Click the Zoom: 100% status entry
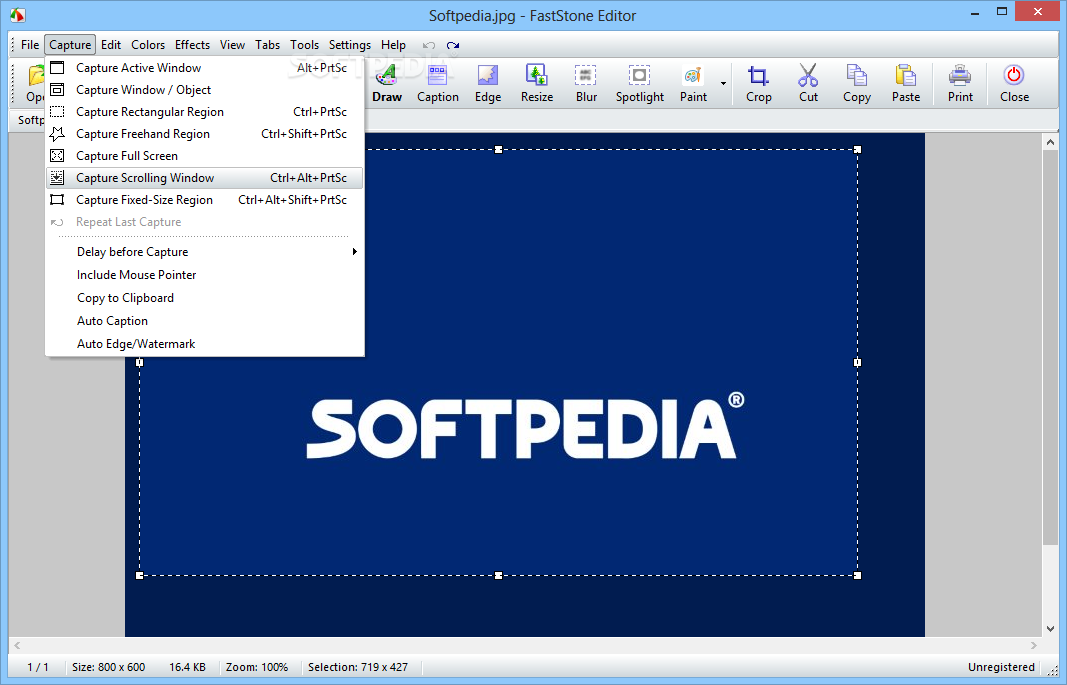The width and height of the screenshot is (1067, 685). coord(257,667)
